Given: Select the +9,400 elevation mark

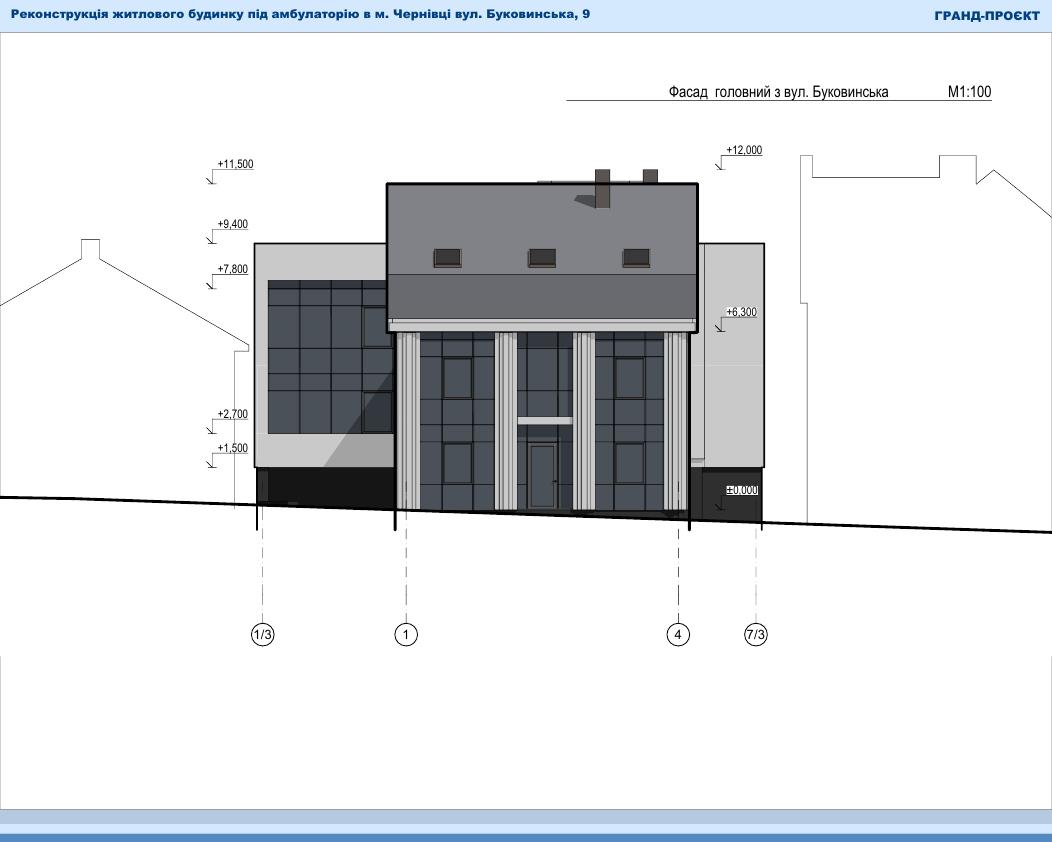Looking at the screenshot, I should click(x=231, y=225).
